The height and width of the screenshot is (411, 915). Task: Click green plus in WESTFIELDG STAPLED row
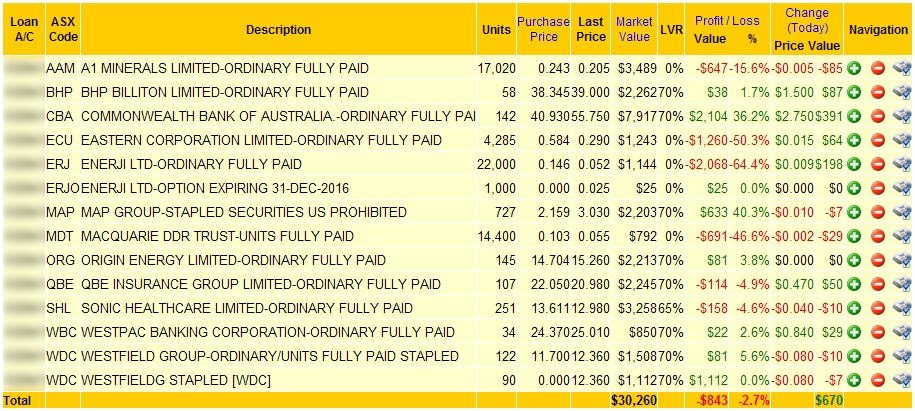pyautogui.click(x=854, y=380)
